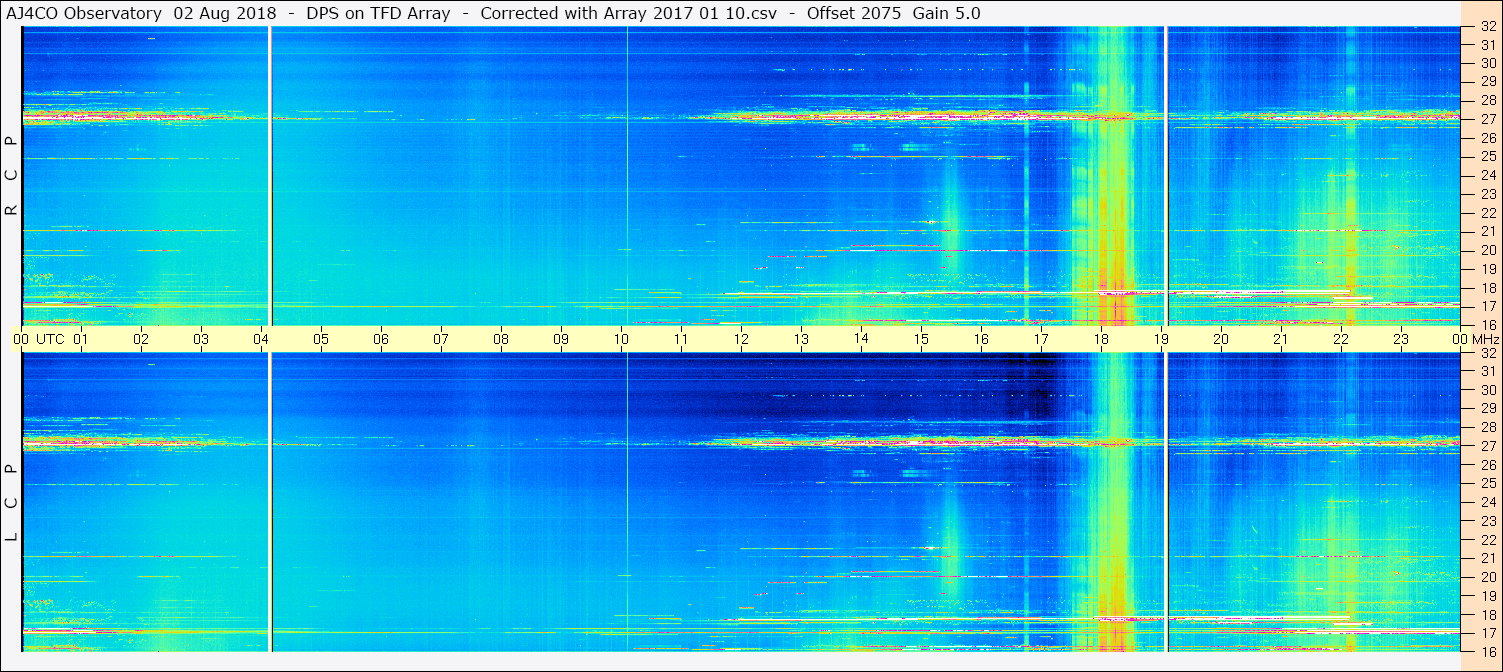Select the 10 hour mark on time axis

621,339
